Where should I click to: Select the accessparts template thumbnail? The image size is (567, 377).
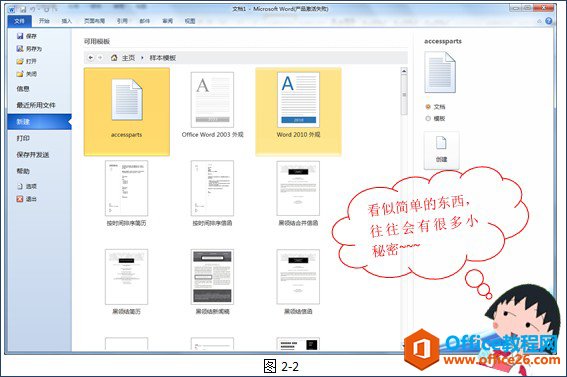[127, 112]
